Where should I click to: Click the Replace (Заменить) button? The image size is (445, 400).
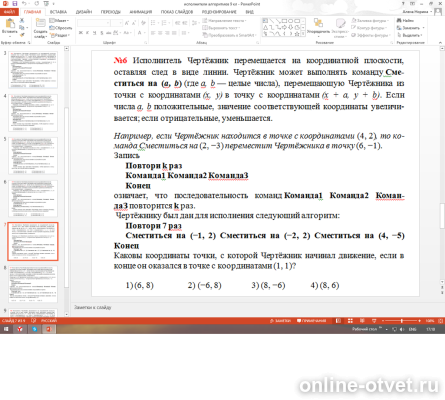click(410, 28)
